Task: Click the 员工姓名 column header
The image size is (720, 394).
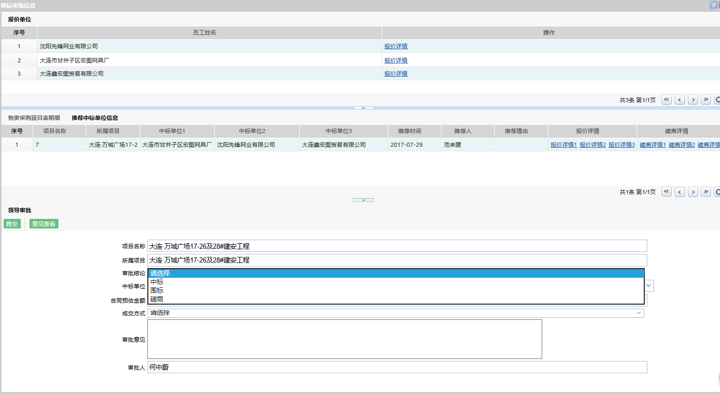Action: click(209, 33)
